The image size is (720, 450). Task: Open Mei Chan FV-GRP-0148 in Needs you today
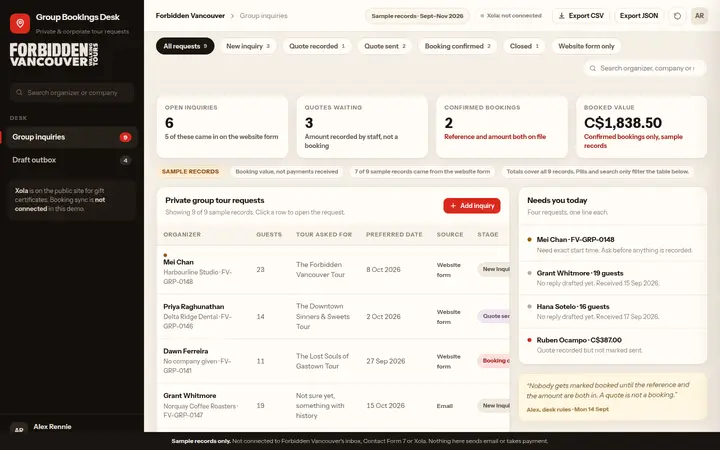(x=613, y=245)
